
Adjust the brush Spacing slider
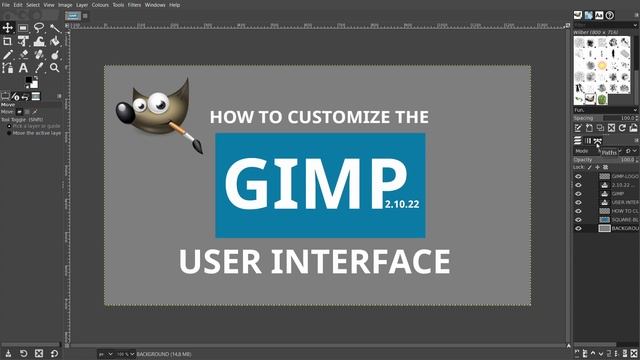(605, 118)
